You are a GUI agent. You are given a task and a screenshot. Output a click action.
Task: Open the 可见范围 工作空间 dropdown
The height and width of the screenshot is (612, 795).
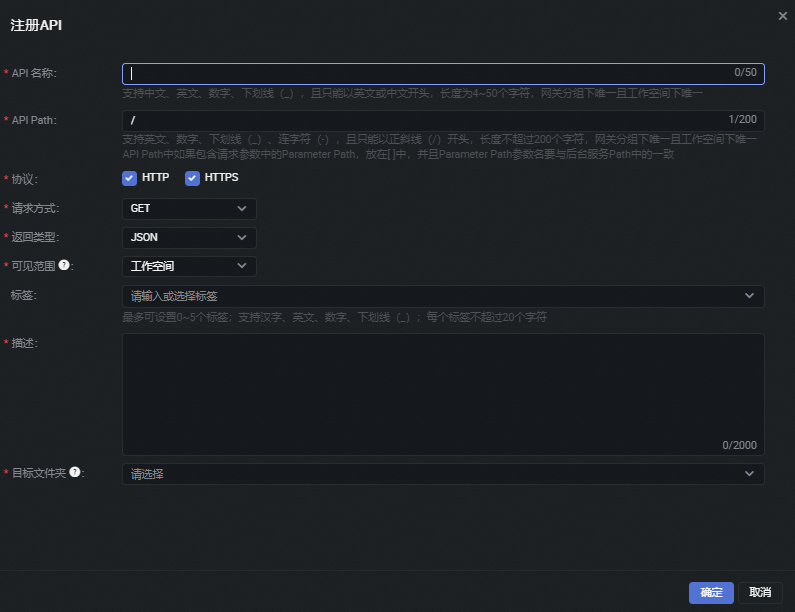[189, 266]
